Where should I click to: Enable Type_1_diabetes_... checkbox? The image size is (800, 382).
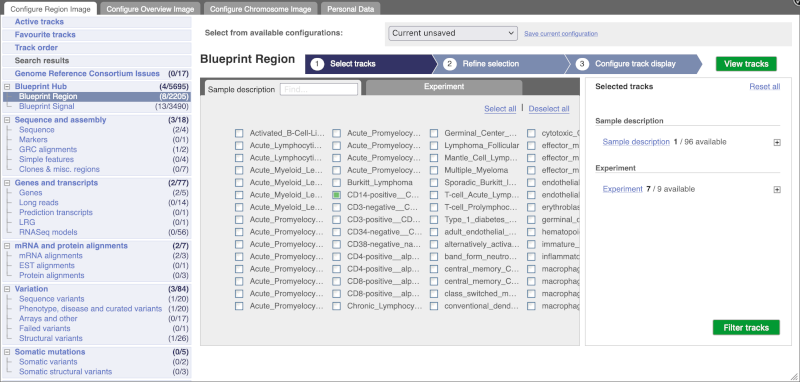[x=434, y=220]
